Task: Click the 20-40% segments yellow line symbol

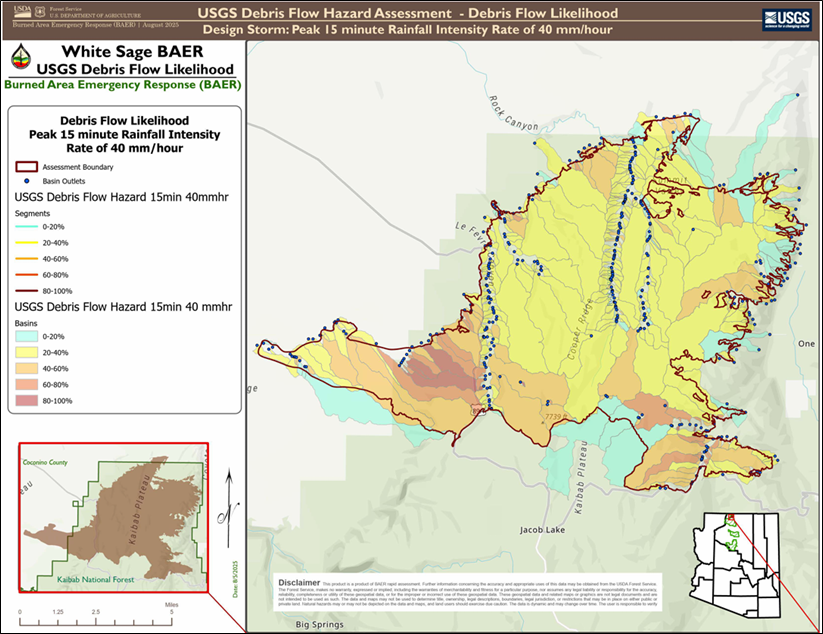Action: (27, 242)
